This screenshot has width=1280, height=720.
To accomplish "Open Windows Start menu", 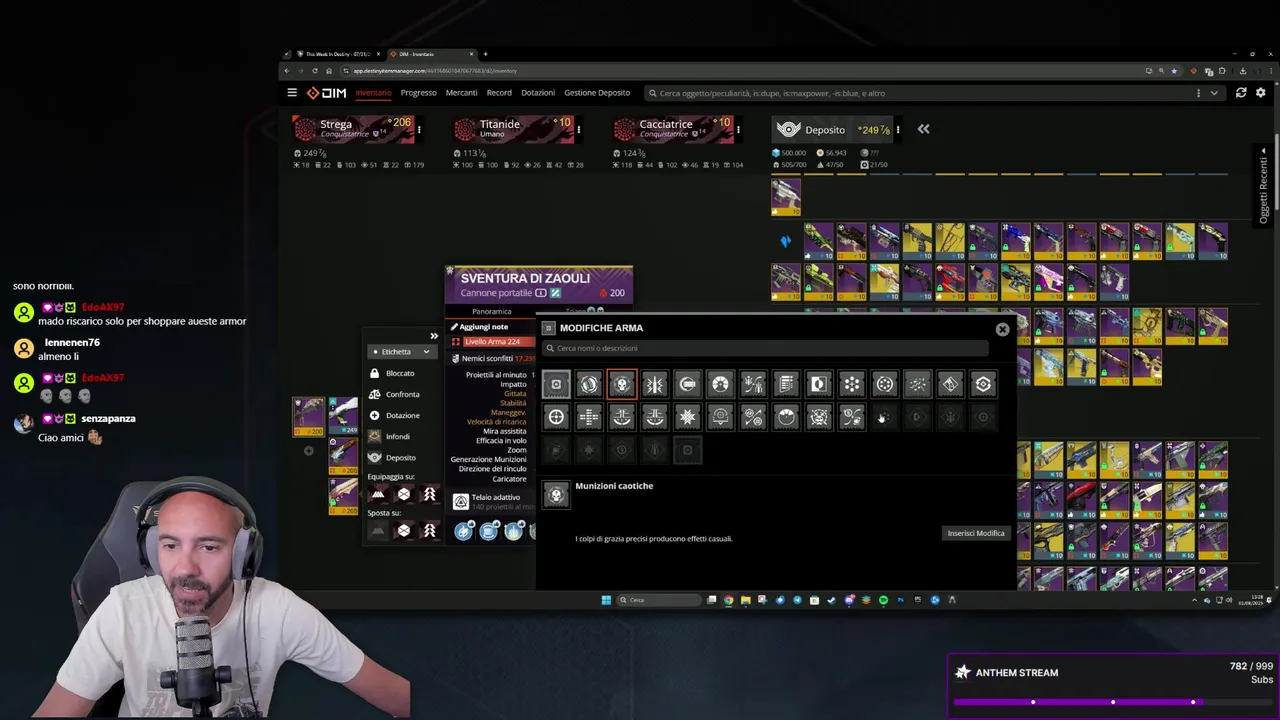I will 606,600.
